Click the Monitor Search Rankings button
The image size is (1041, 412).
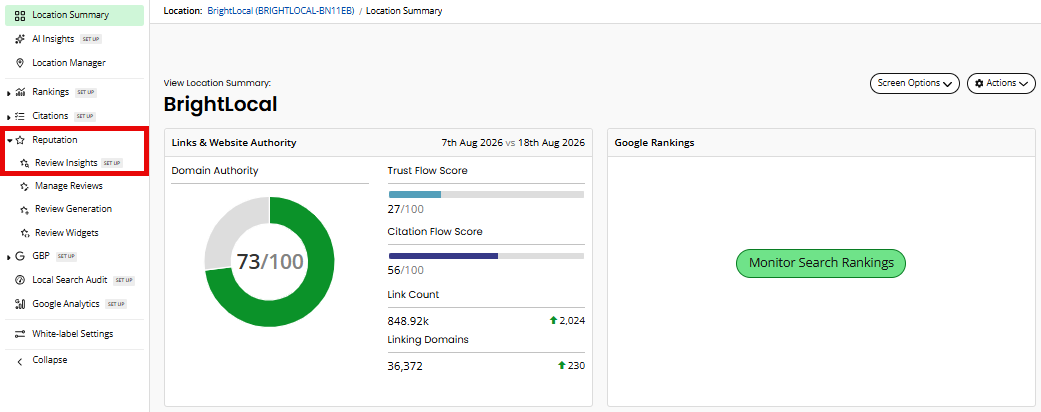(x=821, y=263)
